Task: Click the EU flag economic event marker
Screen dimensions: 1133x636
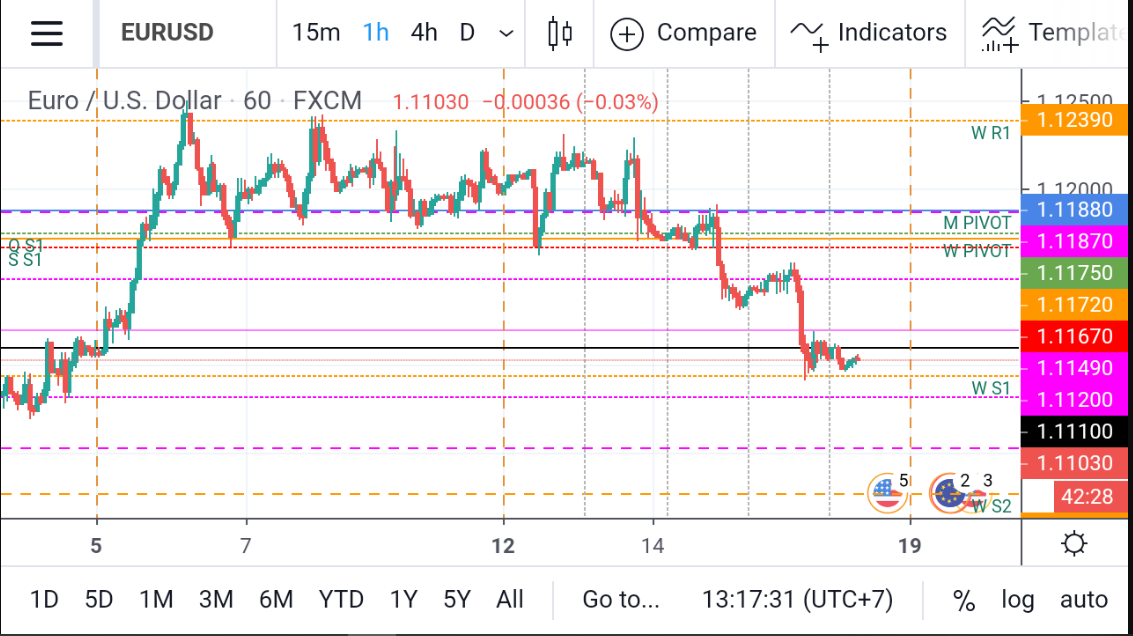Action: tap(947, 491)
